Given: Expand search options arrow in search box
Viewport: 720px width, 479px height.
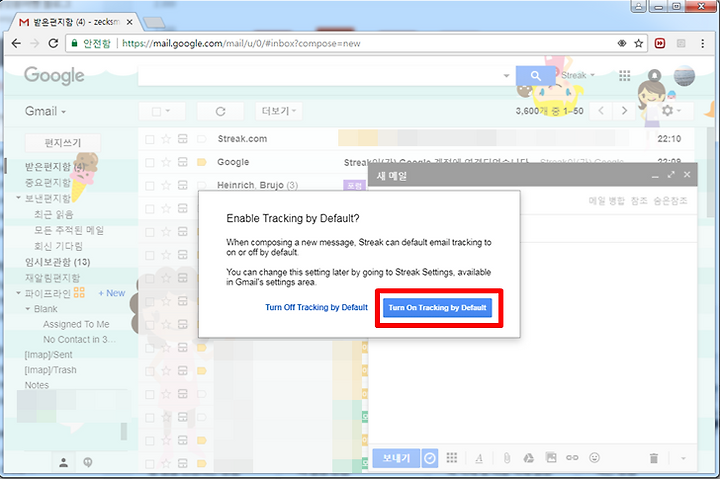Looking at the screenshot, I should click(x=506, y=75).
